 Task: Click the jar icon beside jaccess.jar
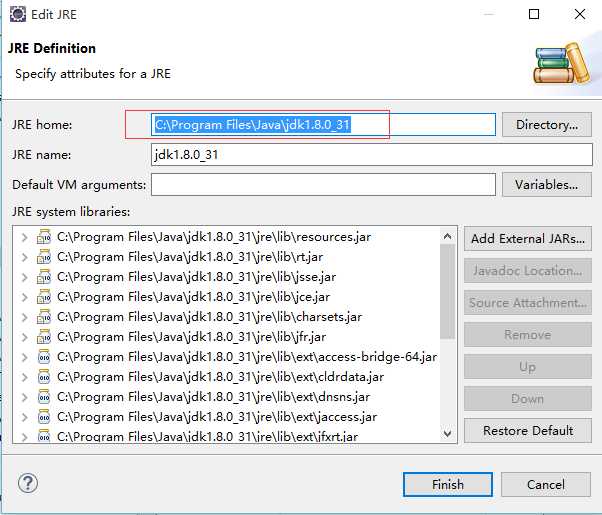44,417
